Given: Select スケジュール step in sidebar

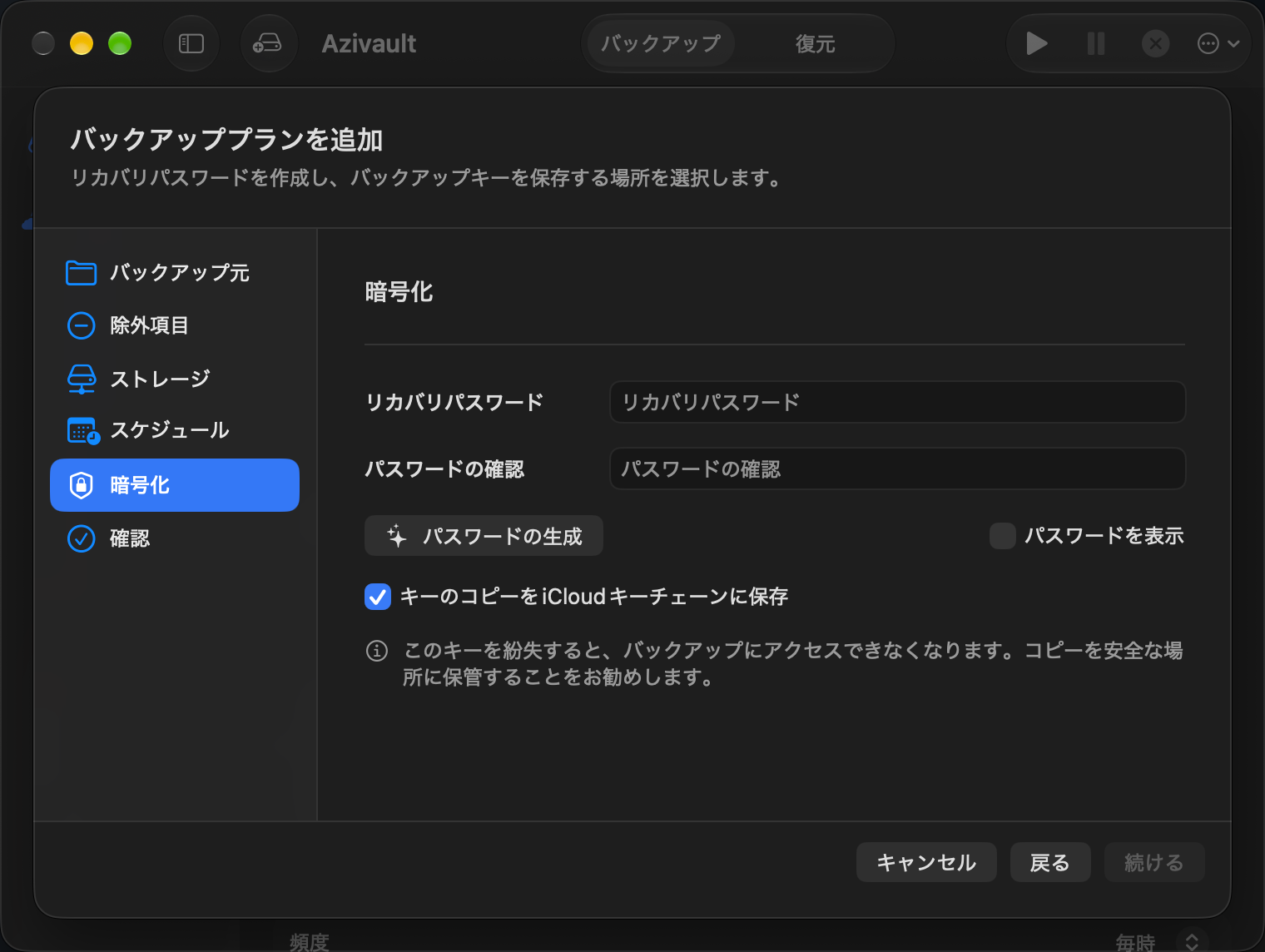Looking at the screenshot, I should click(x=175, y=430).
